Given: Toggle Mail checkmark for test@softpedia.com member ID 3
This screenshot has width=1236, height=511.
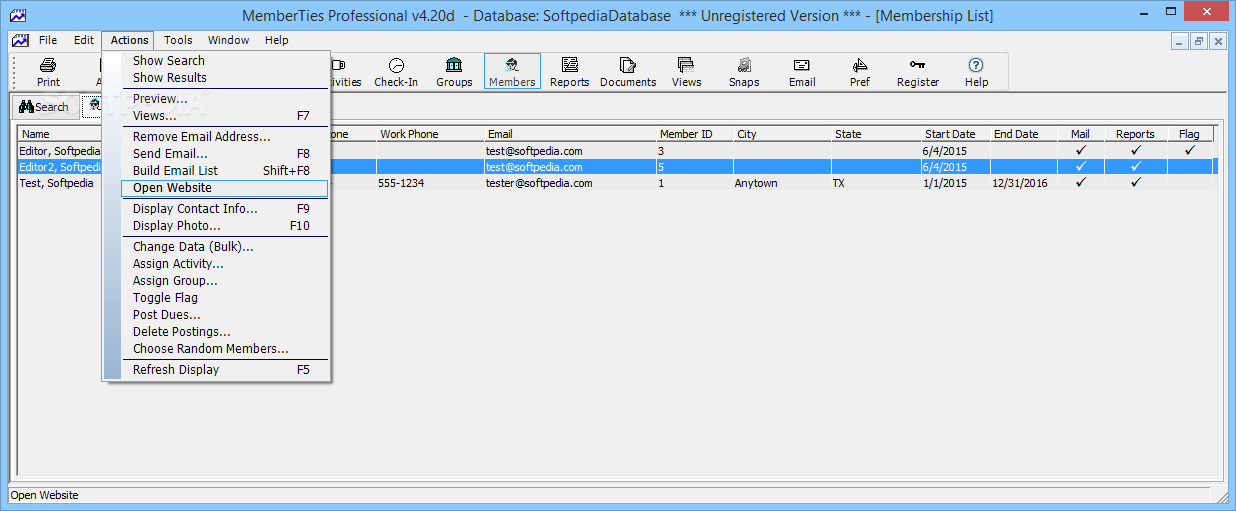Looking at the screenshot, I should [1080, 151].
